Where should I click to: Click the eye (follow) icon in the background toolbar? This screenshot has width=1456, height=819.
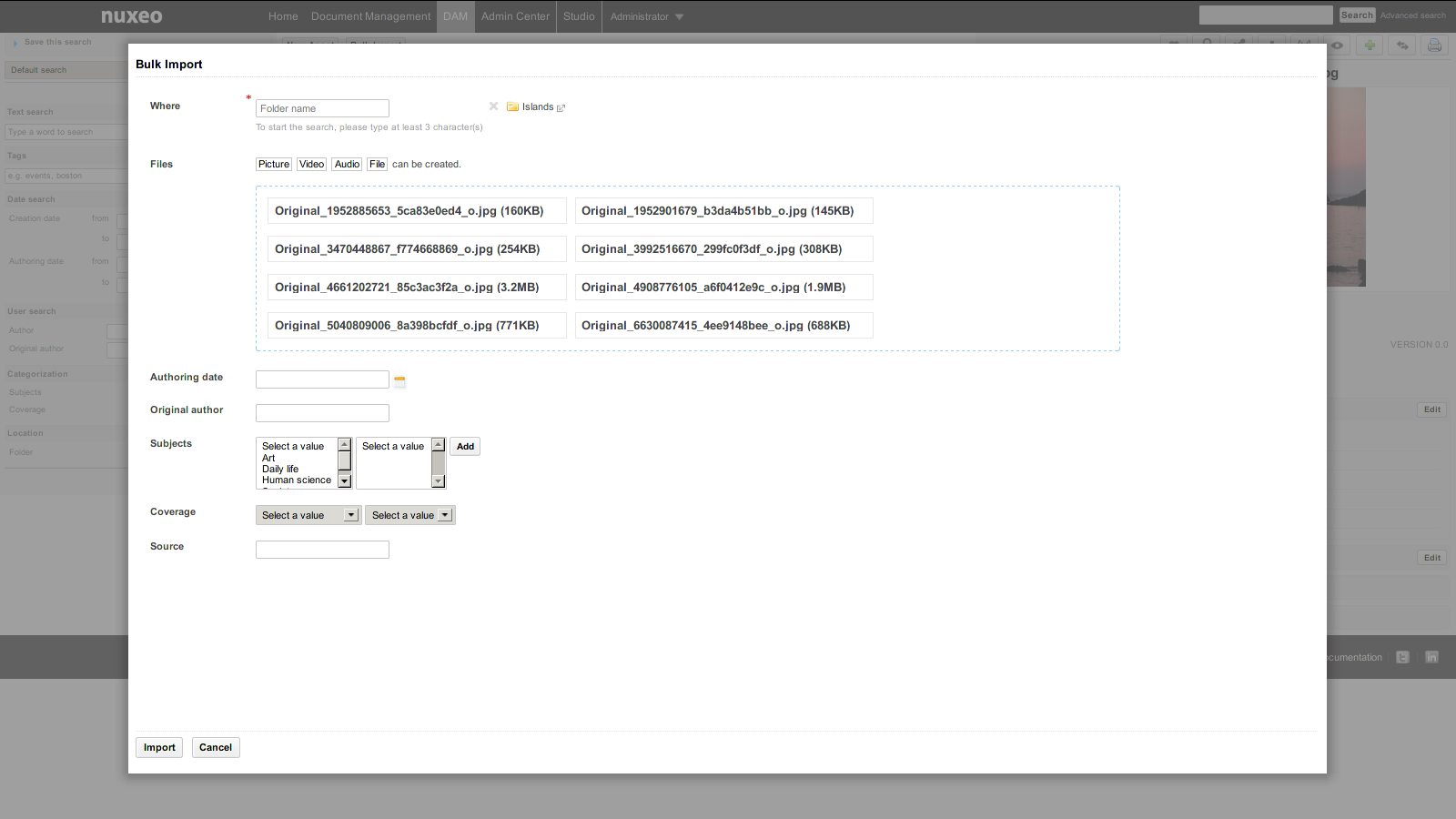click(x=1337, y=45)
